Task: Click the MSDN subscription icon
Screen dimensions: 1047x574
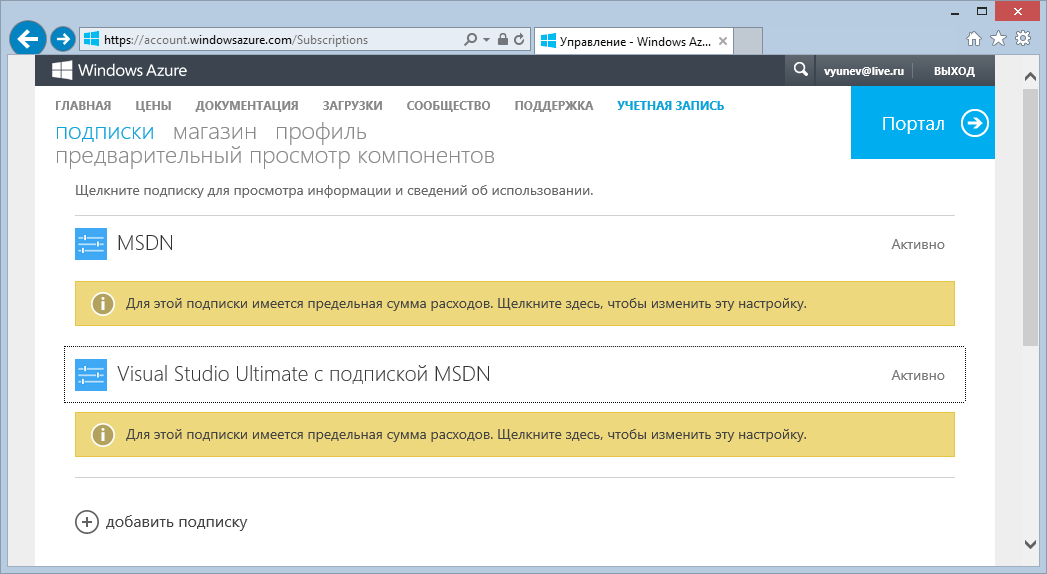Action: [91, 244]
